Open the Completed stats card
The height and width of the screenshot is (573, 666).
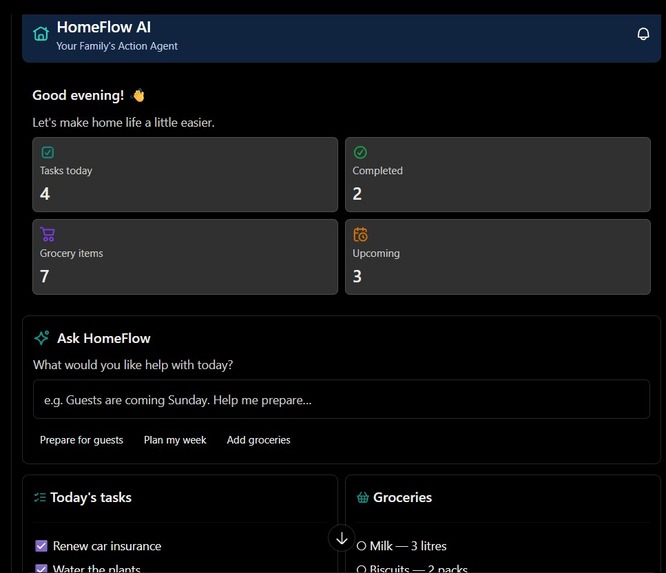coord(498,175)
